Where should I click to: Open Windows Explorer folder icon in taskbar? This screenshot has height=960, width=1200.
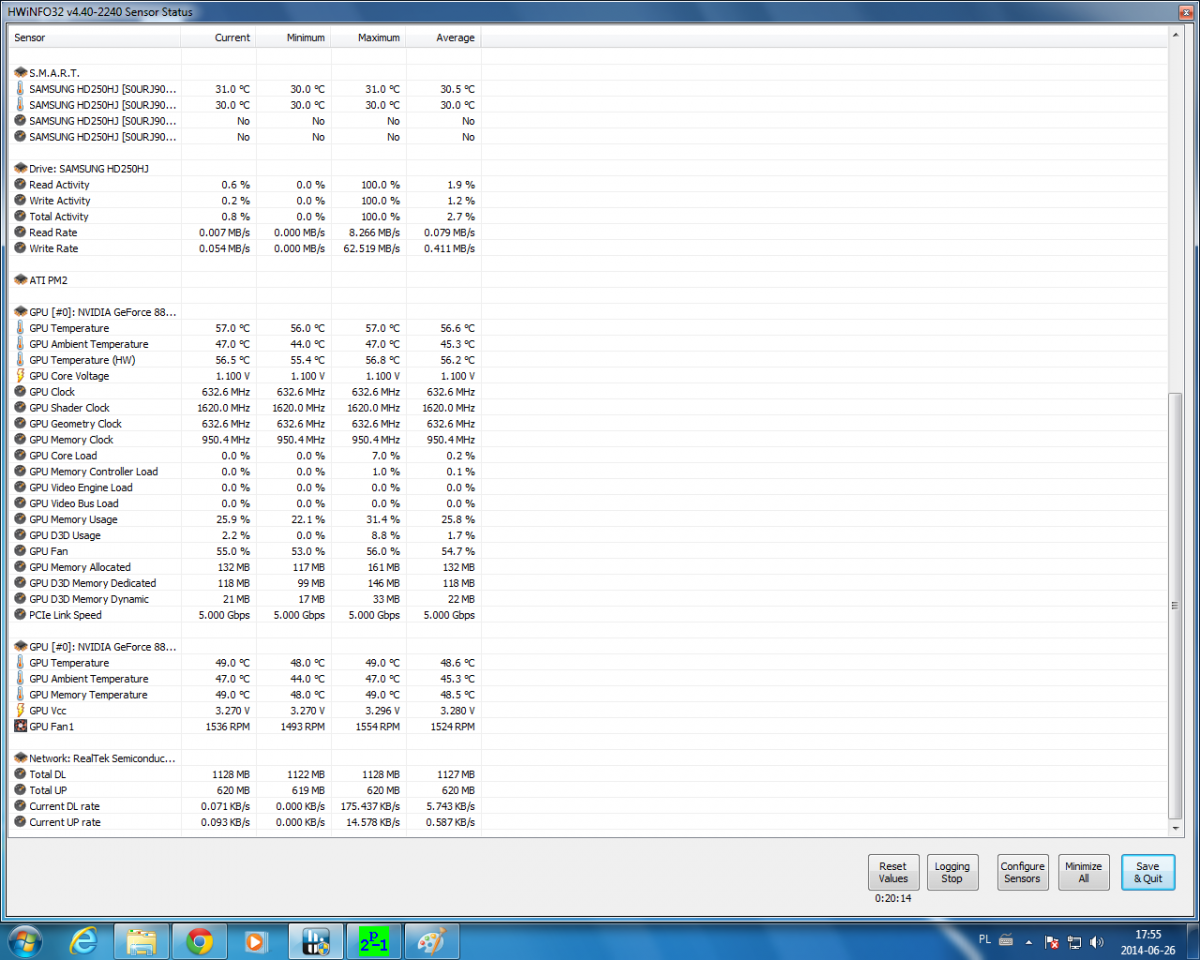click(x=141, y=941)
